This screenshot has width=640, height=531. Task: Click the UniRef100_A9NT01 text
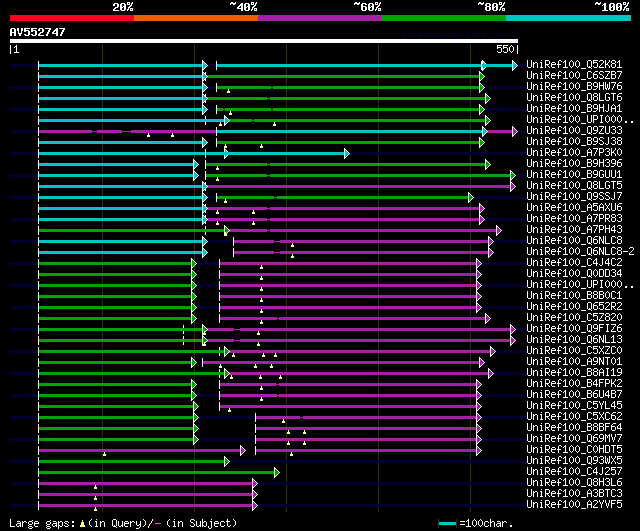pos(574,362)
